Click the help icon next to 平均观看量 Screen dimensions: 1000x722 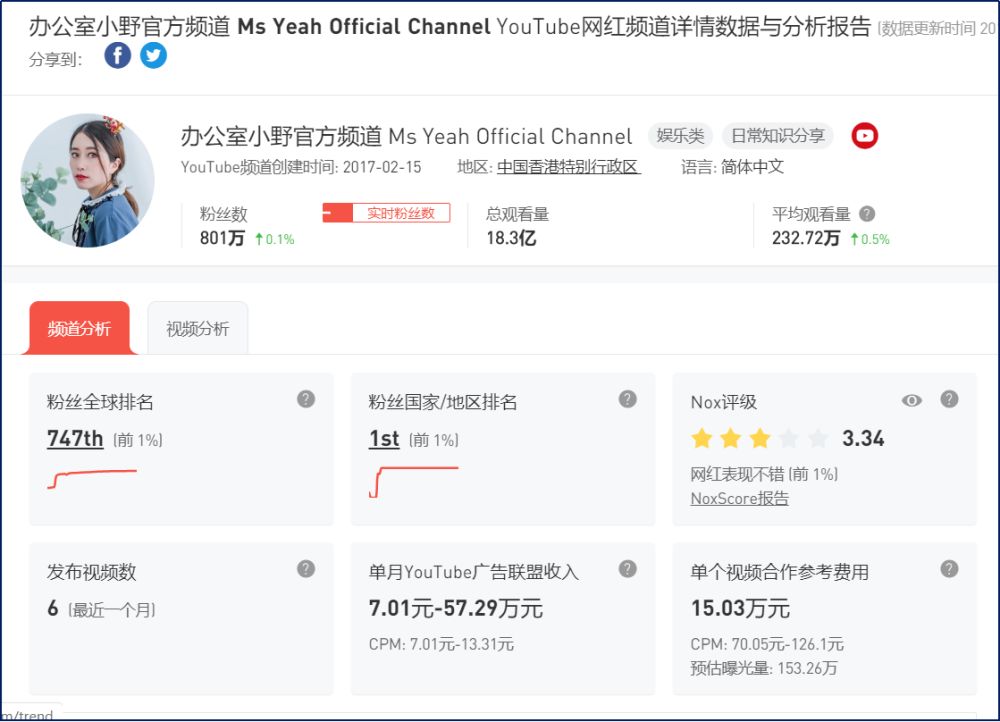[867, 214]
